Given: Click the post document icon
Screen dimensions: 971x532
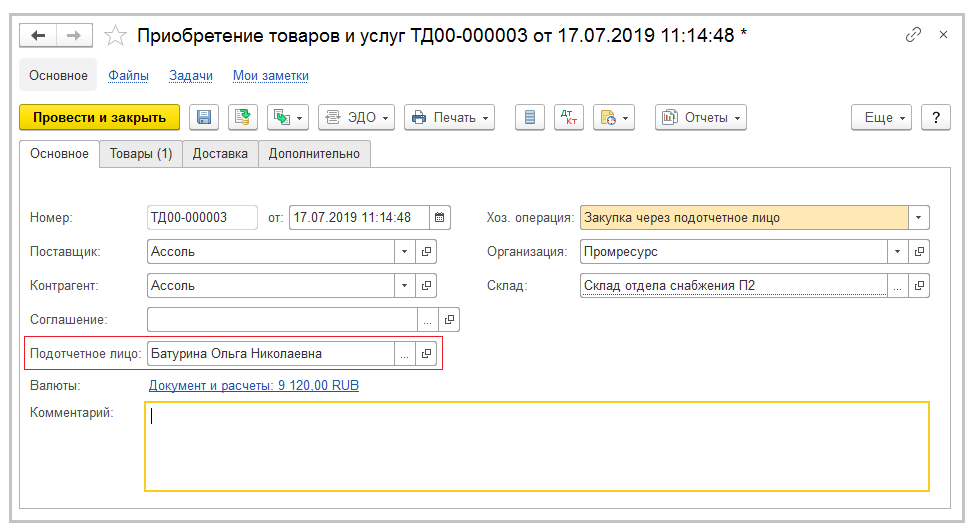Looking at the screenshot, I should pyautogui.click(x=241, y=117).
